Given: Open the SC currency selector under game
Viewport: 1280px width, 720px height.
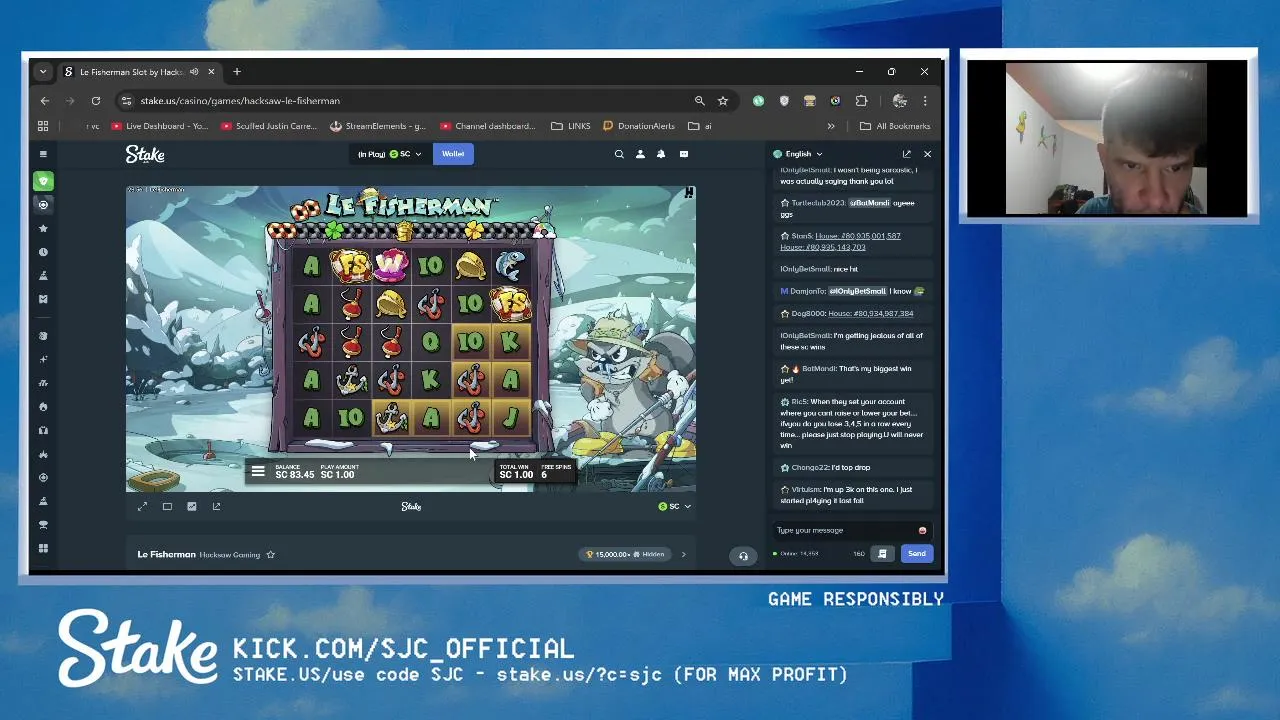Looking at the screenshot, I should 675,506.
